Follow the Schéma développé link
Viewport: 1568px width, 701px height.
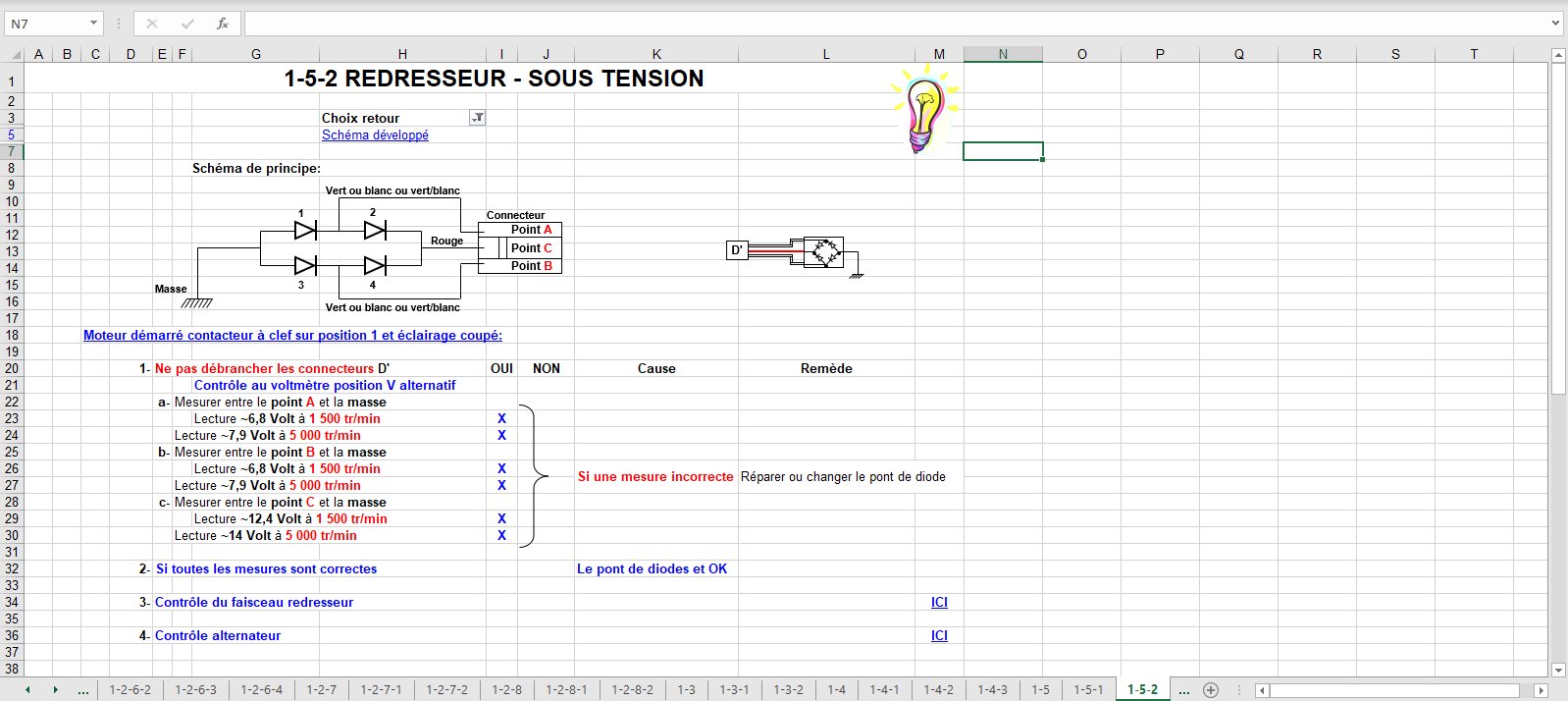tap(375, 135)
